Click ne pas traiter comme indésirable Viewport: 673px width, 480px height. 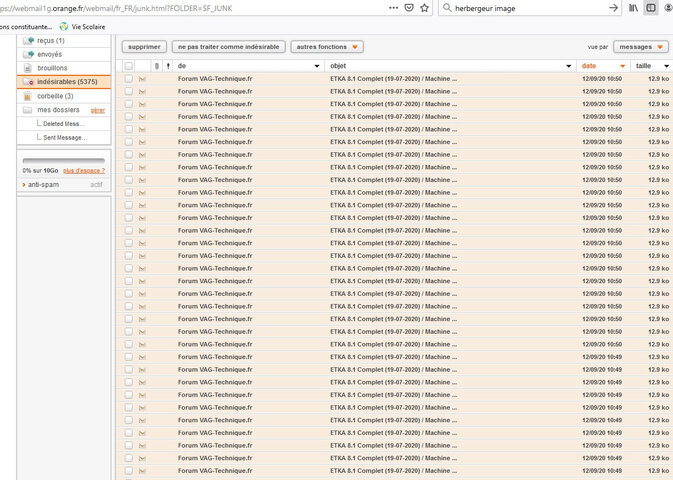coord(229,47)
